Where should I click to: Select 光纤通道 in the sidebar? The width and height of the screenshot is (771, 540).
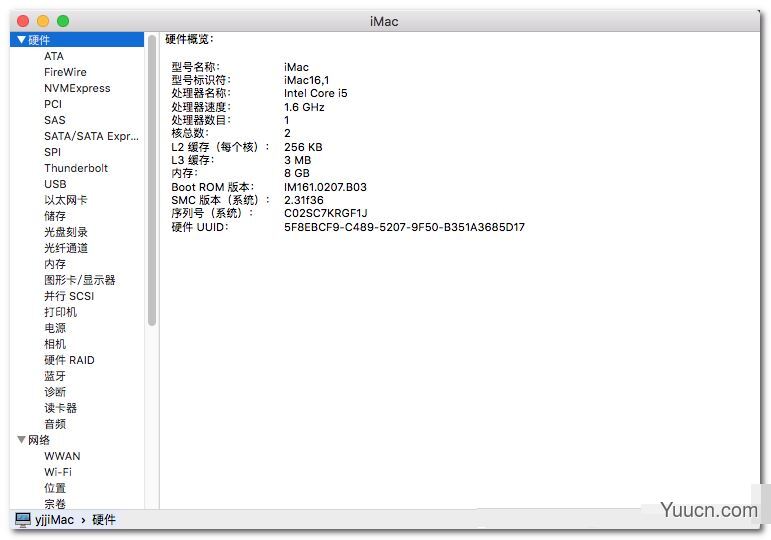(x=66, y=248)
